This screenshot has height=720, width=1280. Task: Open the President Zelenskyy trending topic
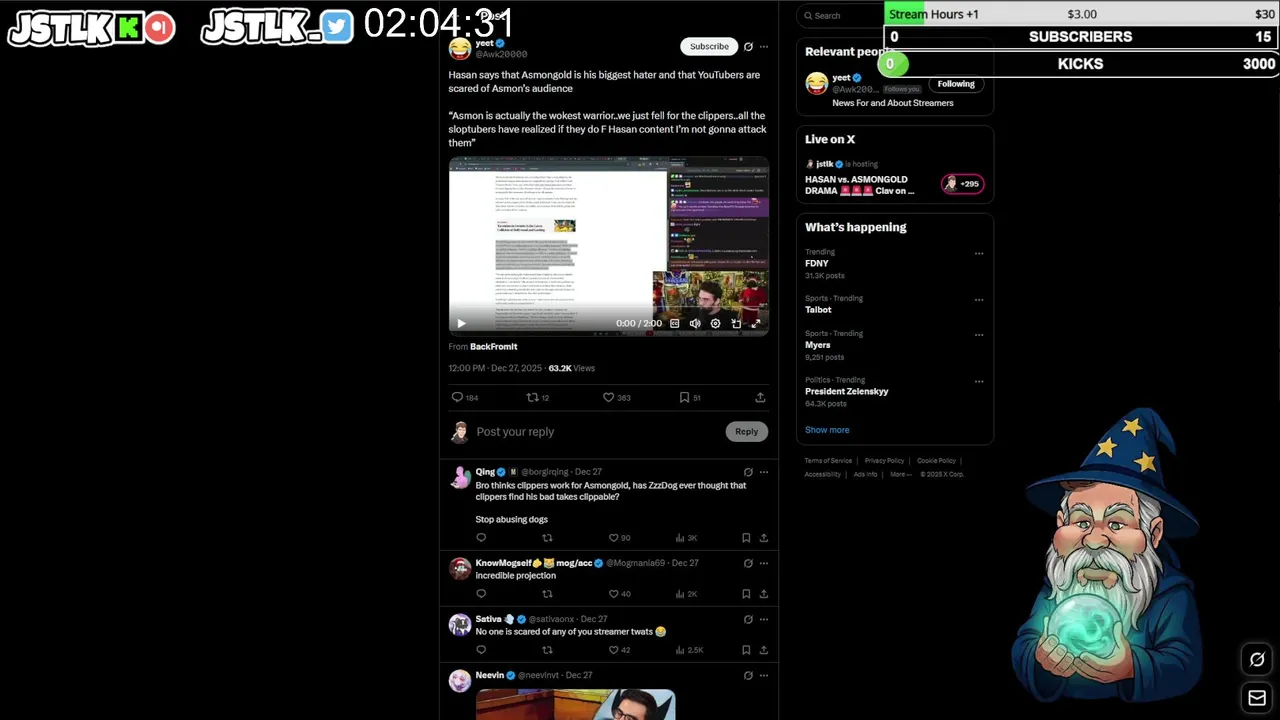[x=846, y=392]
